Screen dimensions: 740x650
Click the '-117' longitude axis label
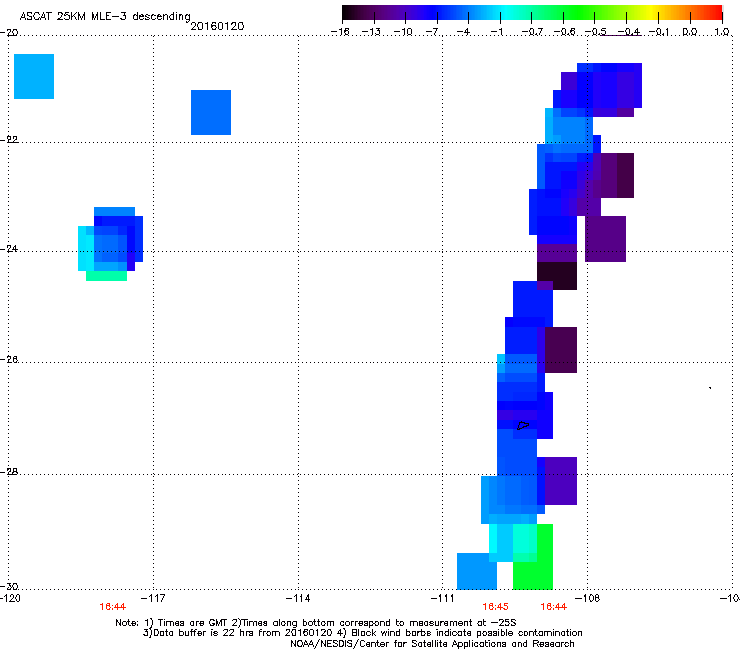point(153,599)
